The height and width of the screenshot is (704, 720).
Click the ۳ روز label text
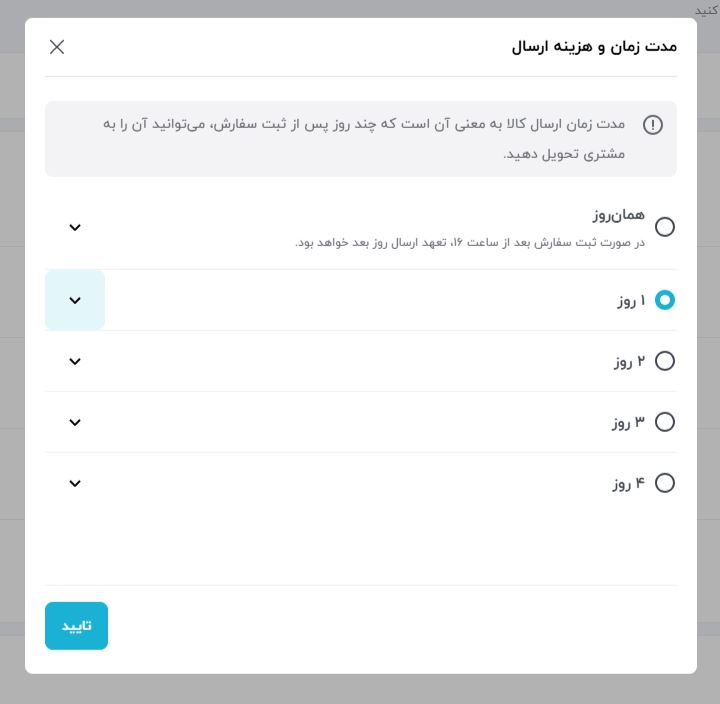[x=629, y=422]
